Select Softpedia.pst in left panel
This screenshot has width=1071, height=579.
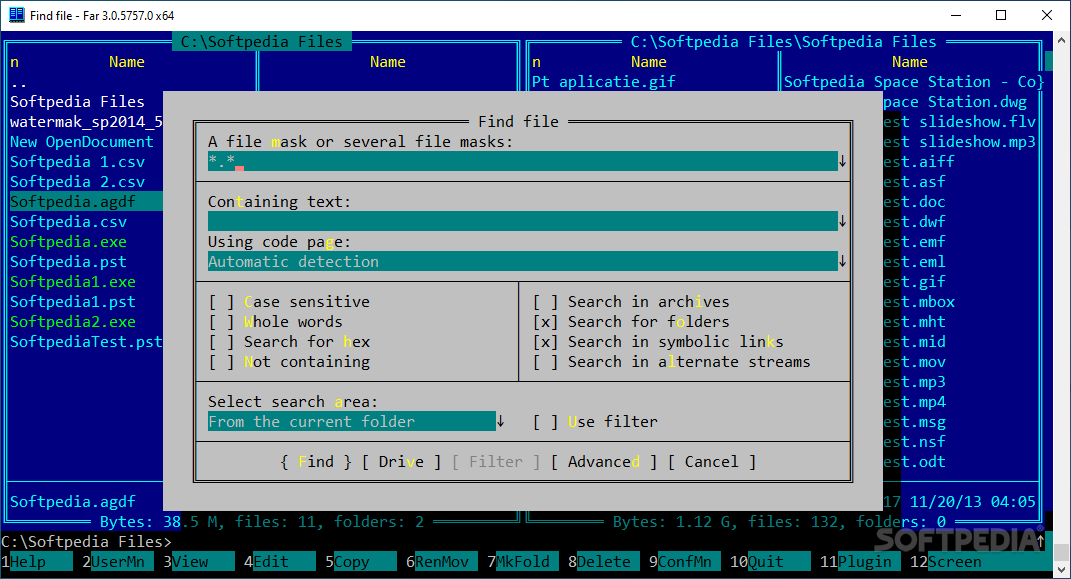68,262
